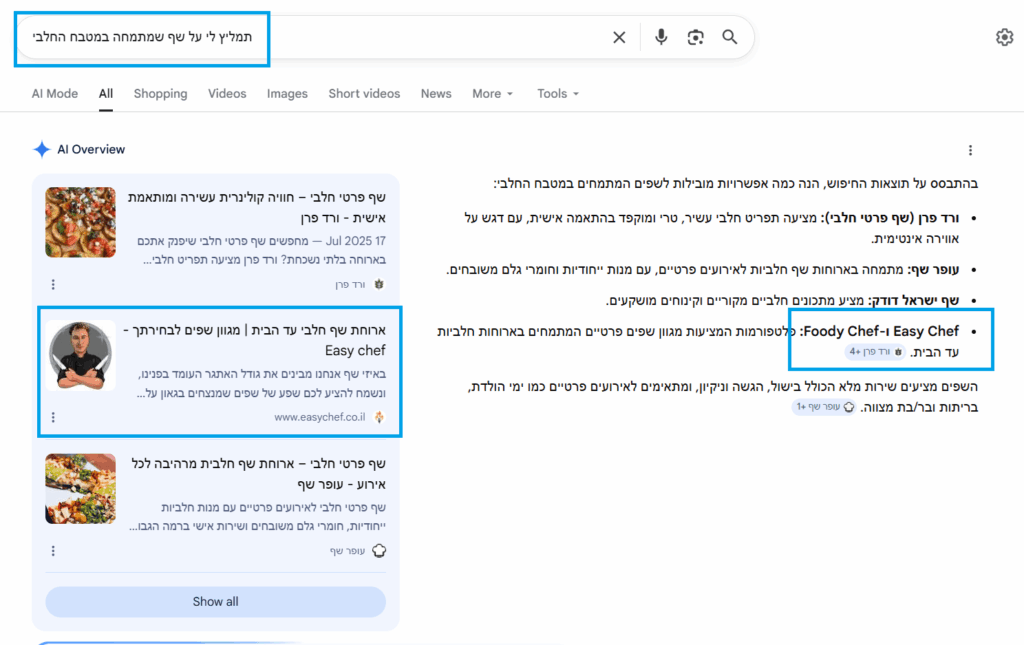Viewport: 1024px width, 645px height.
Task: Start a voice search with the microphone icon
Action: (660, 37)
